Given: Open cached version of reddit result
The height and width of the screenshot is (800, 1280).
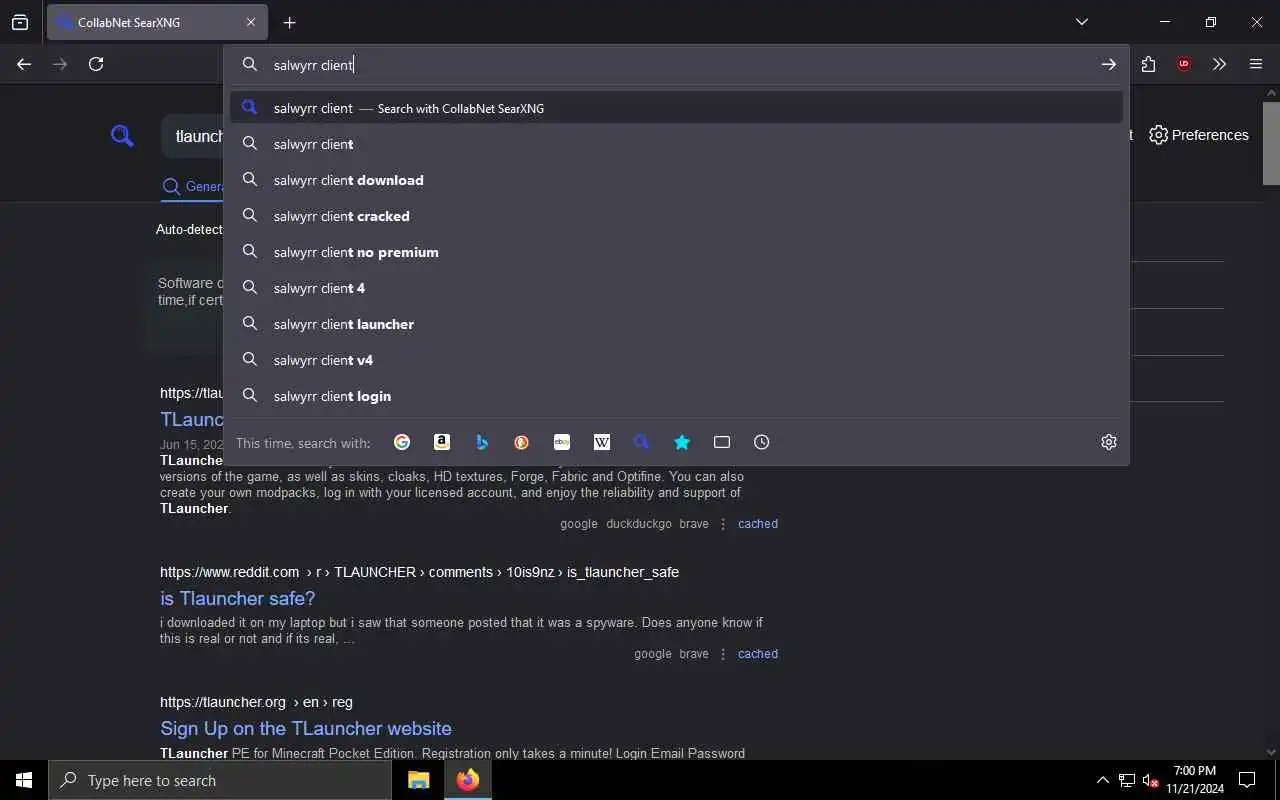Looking at the screenshot, I should 758,654.
